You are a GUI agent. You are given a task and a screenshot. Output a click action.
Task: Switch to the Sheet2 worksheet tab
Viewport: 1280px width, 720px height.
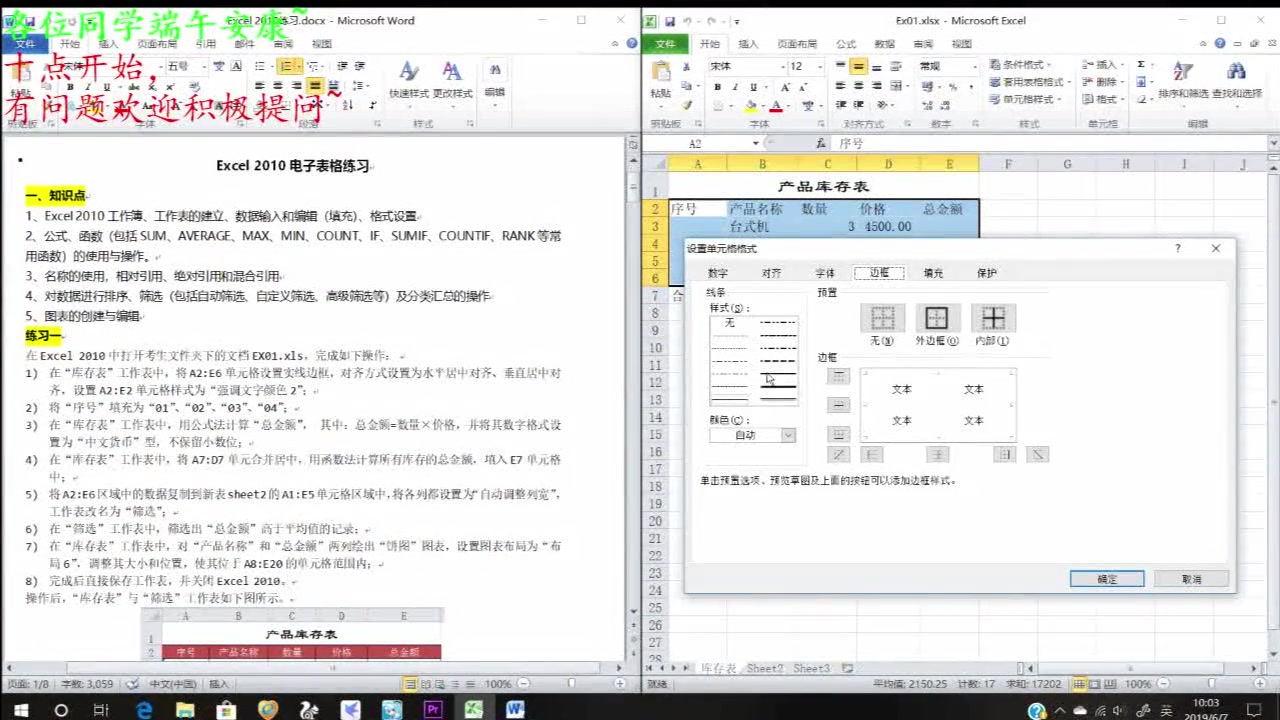click(x=765, y=668)
